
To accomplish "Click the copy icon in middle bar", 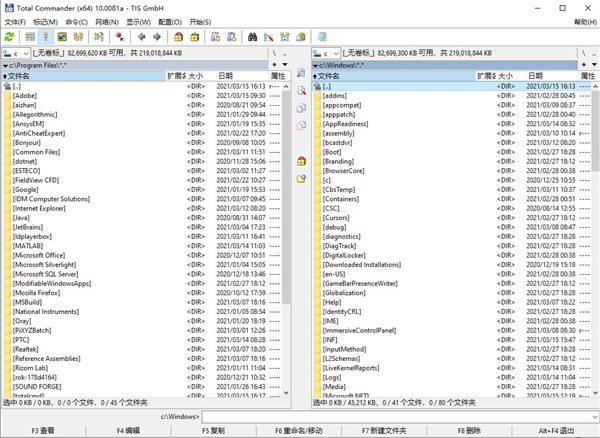I will tap(301, 106).
